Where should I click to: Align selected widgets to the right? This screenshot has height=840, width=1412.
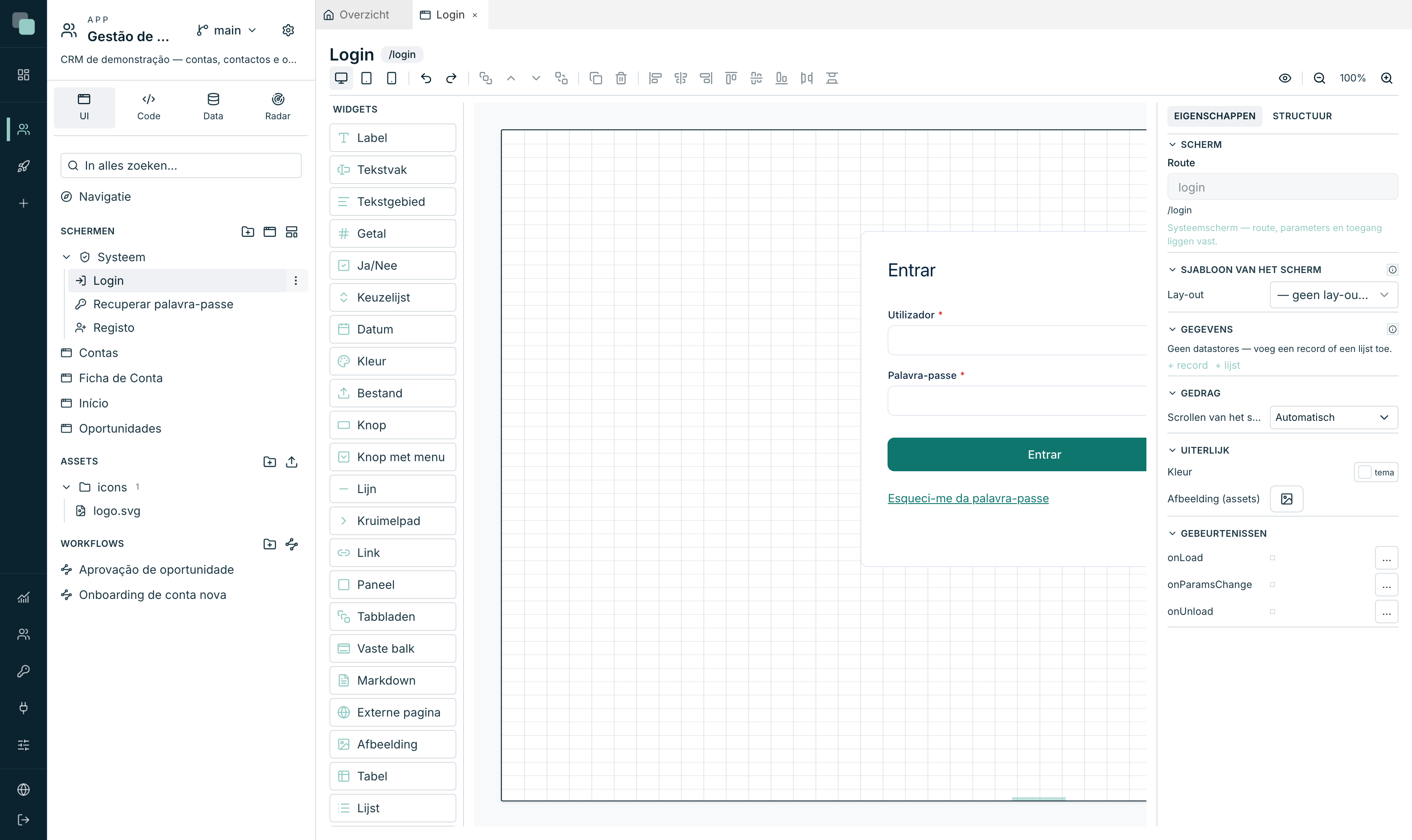click(706, 78)
